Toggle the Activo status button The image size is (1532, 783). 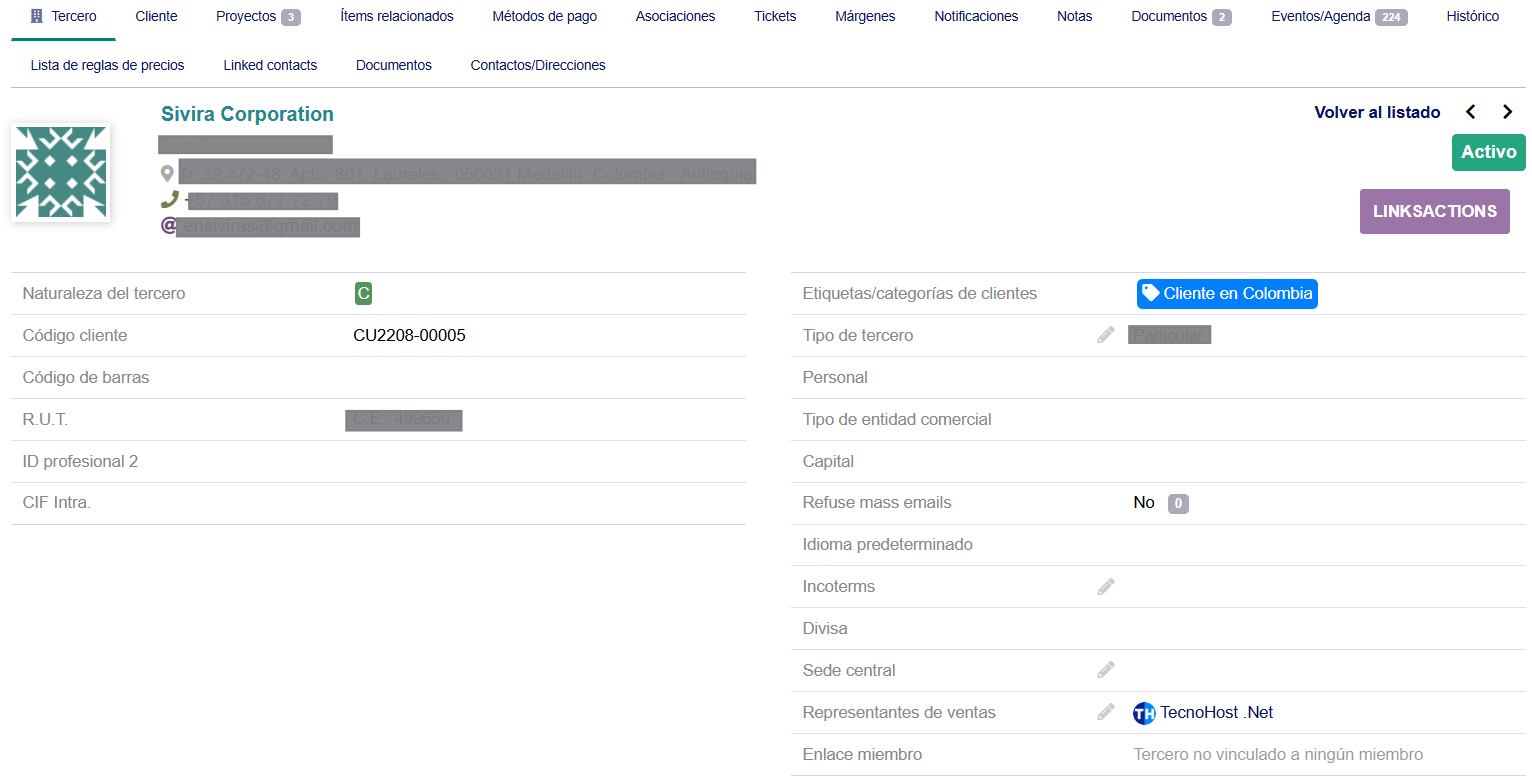pos(1488,153)
